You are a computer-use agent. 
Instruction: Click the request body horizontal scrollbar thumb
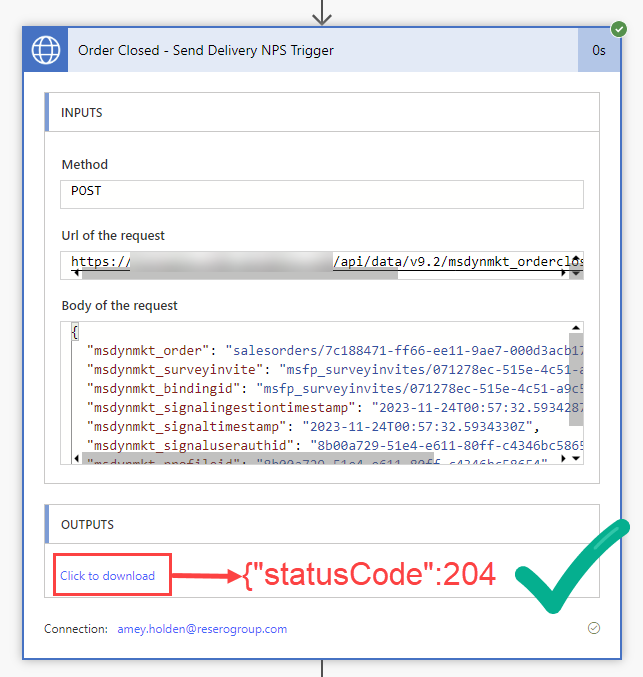pos(258,459)
